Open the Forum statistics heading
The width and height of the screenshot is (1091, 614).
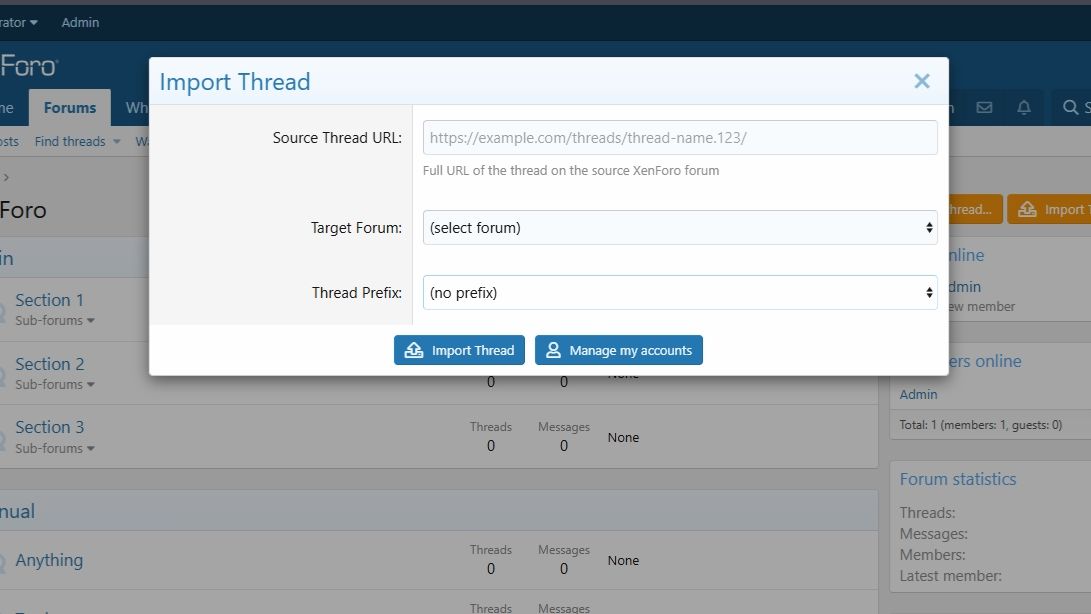pos(957,479)
